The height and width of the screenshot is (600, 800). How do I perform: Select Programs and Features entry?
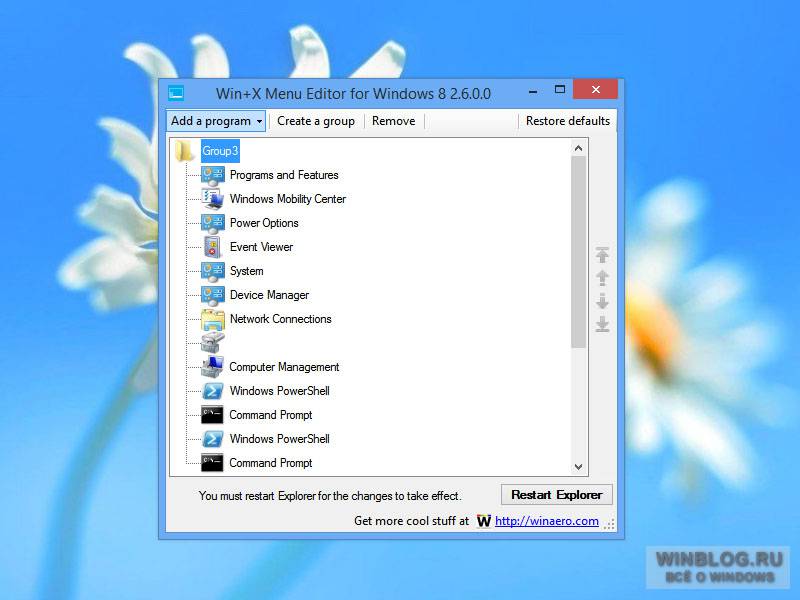tap(284, 175)
